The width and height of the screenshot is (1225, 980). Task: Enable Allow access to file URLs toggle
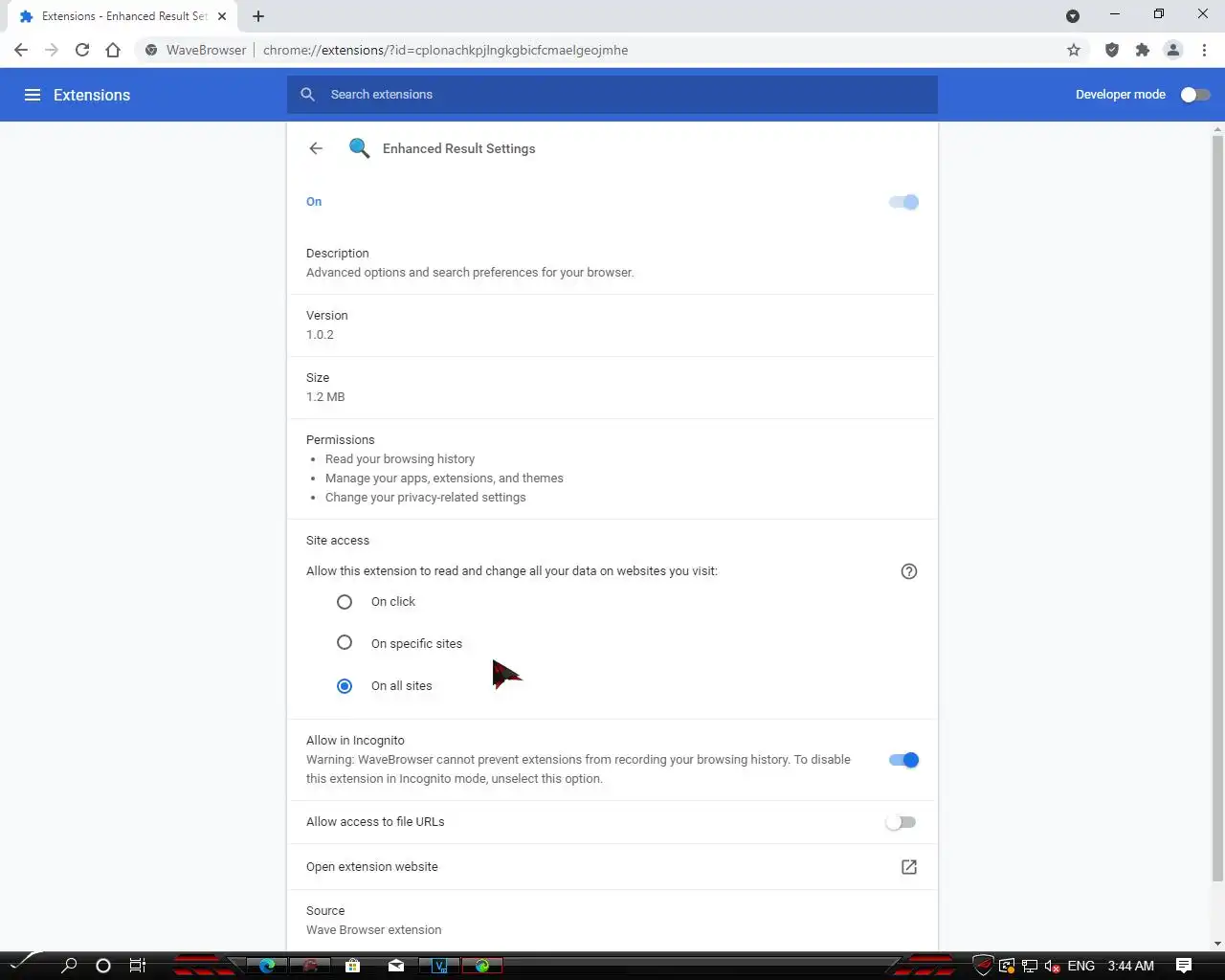(901, 822)
